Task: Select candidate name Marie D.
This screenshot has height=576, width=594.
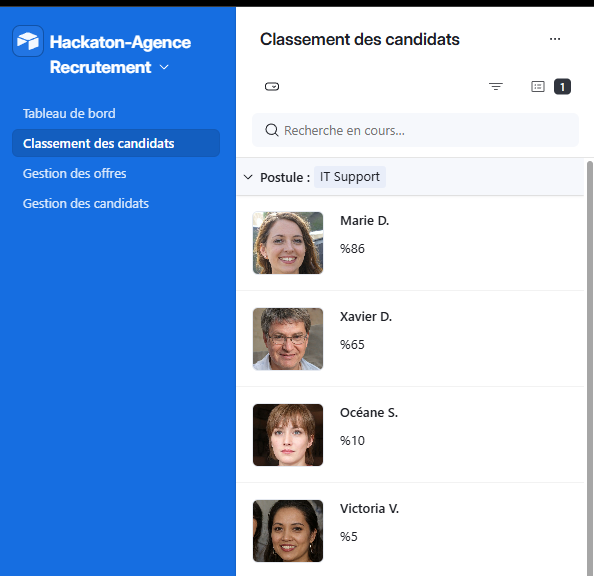Action: [x=364, y=221]
